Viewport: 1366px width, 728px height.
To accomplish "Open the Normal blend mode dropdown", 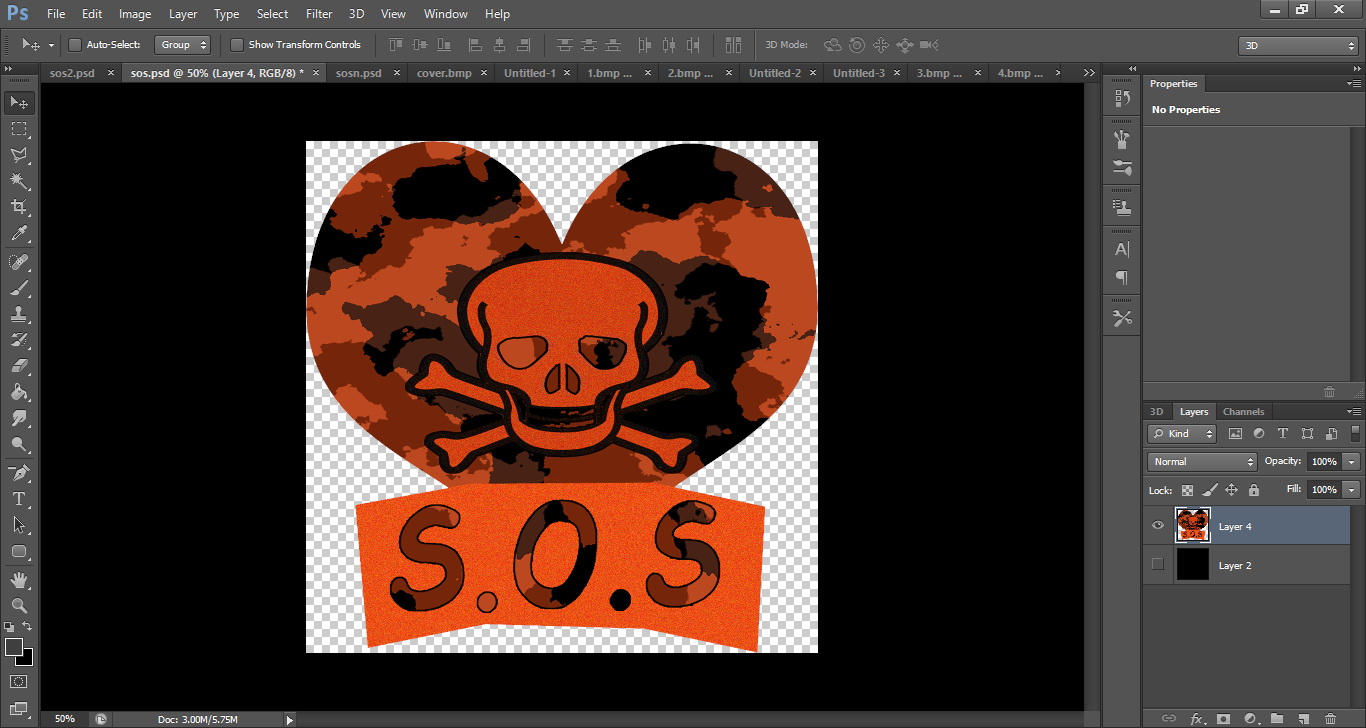I will pos(1202,462).
